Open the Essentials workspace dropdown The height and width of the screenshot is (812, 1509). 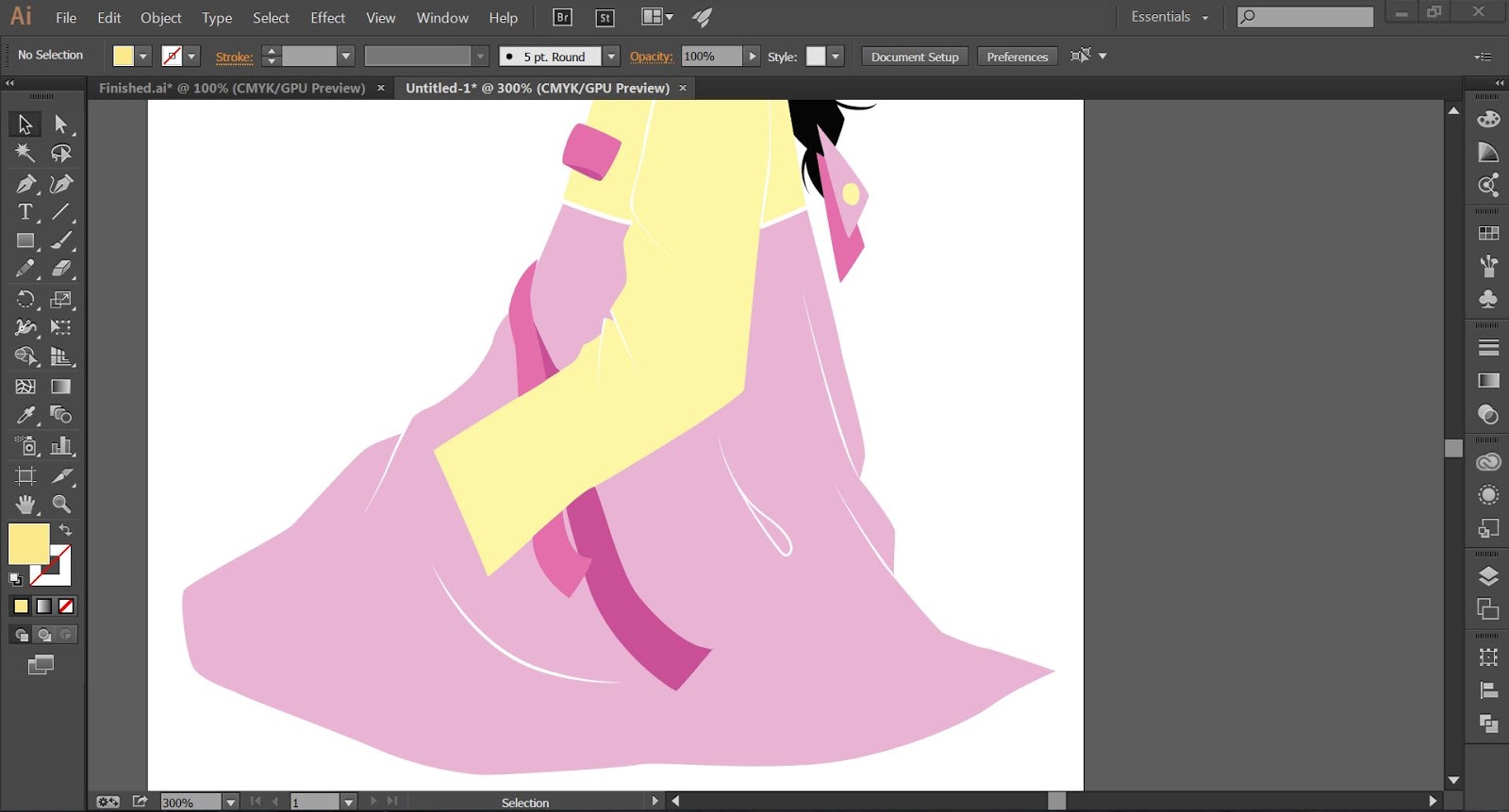pyautogui.click(x=1169, y=17)
